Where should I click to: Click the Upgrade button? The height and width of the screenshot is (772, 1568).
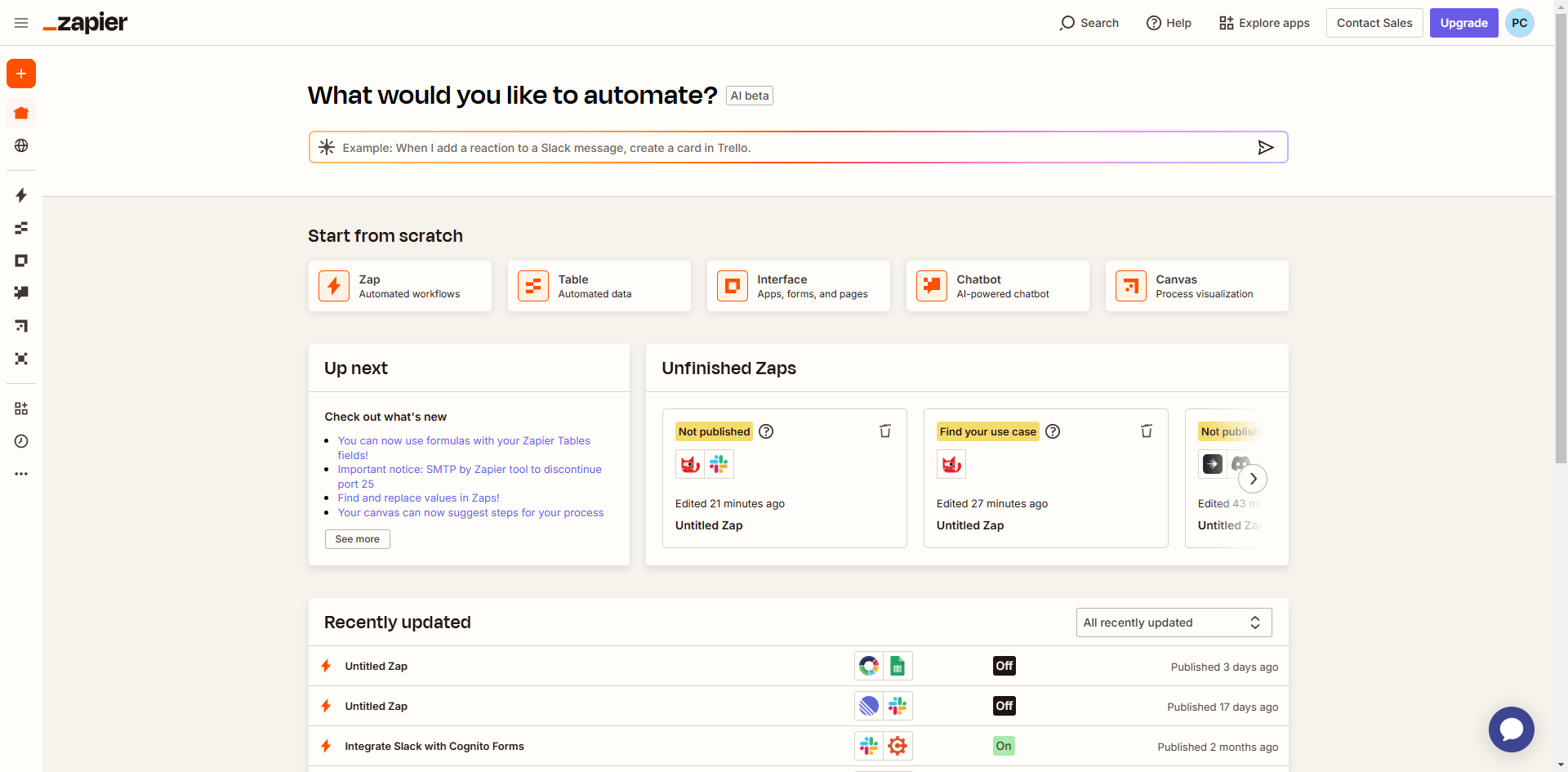coord(1463,23)
